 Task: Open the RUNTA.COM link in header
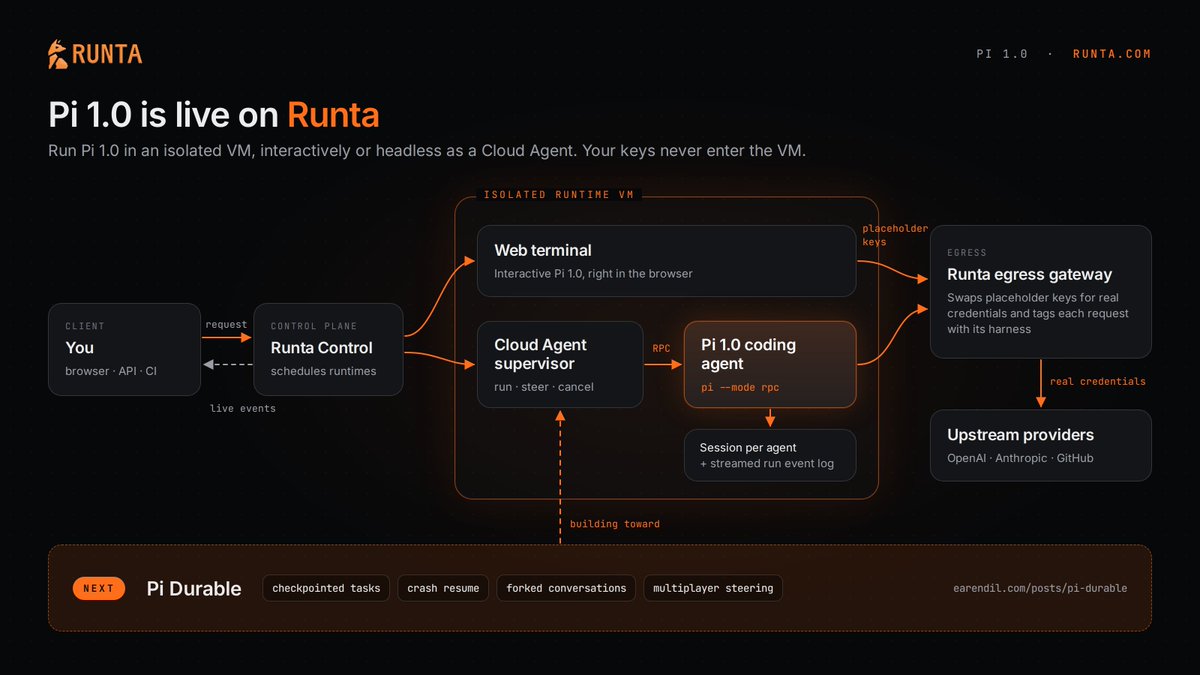[1112, 54]
